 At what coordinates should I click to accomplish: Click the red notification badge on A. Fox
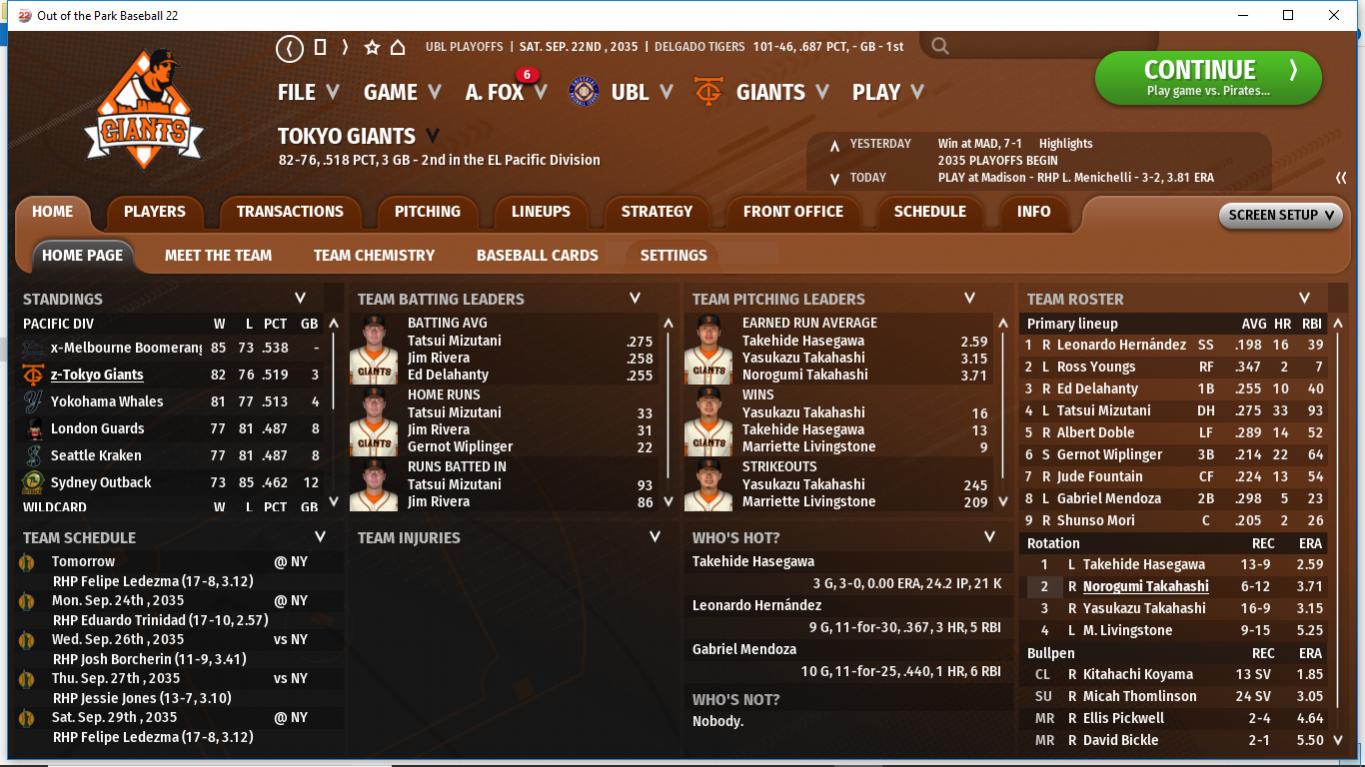527,75
